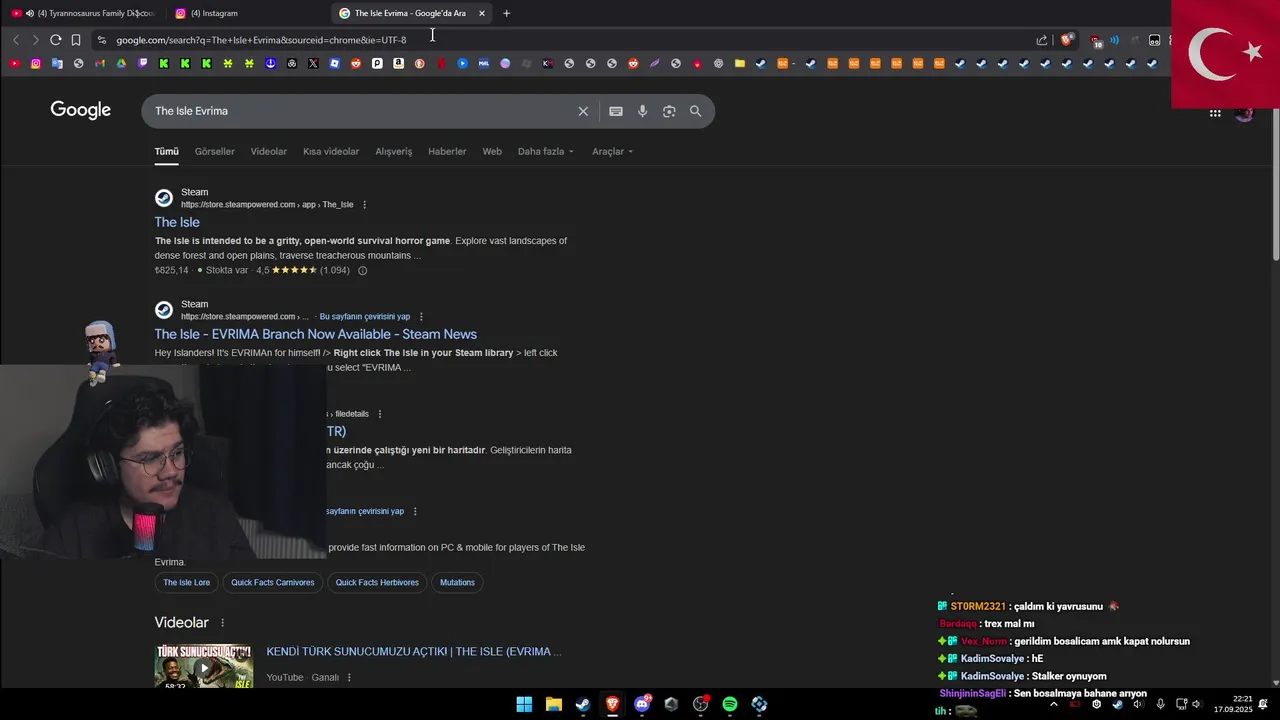The image size is (1280, 720).
Task: Clear the search query with X
Action: point(583,111)
